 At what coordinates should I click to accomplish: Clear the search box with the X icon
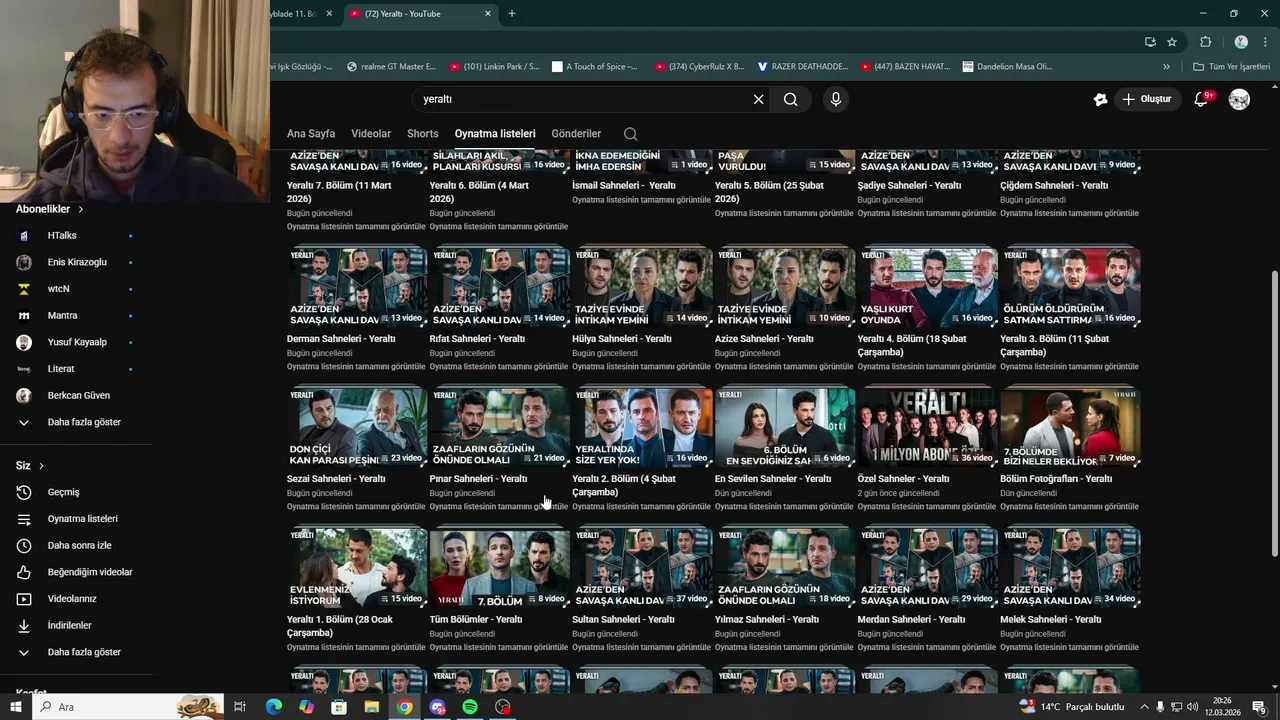758,99
